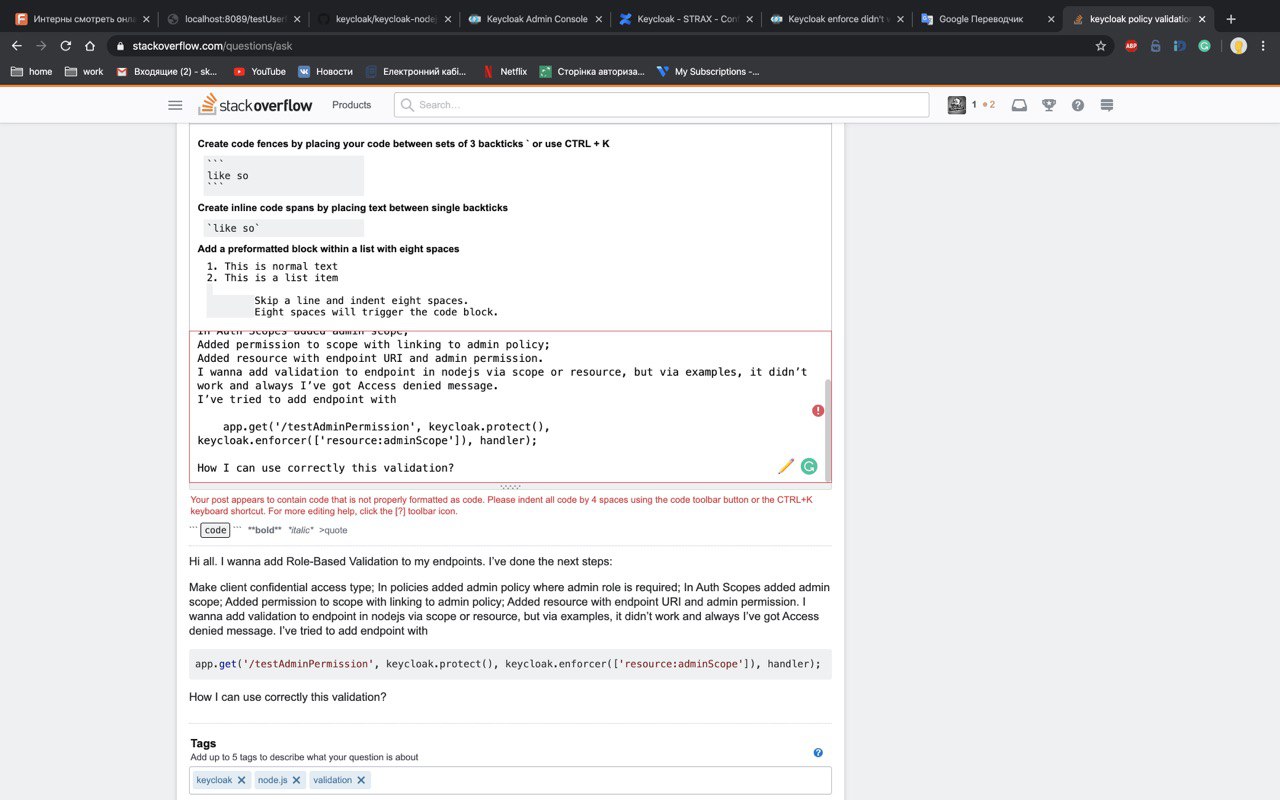Open the YouTube bookmark
Image resolution: width=1280 pixels, height=800 pixels.
point(259,71)
